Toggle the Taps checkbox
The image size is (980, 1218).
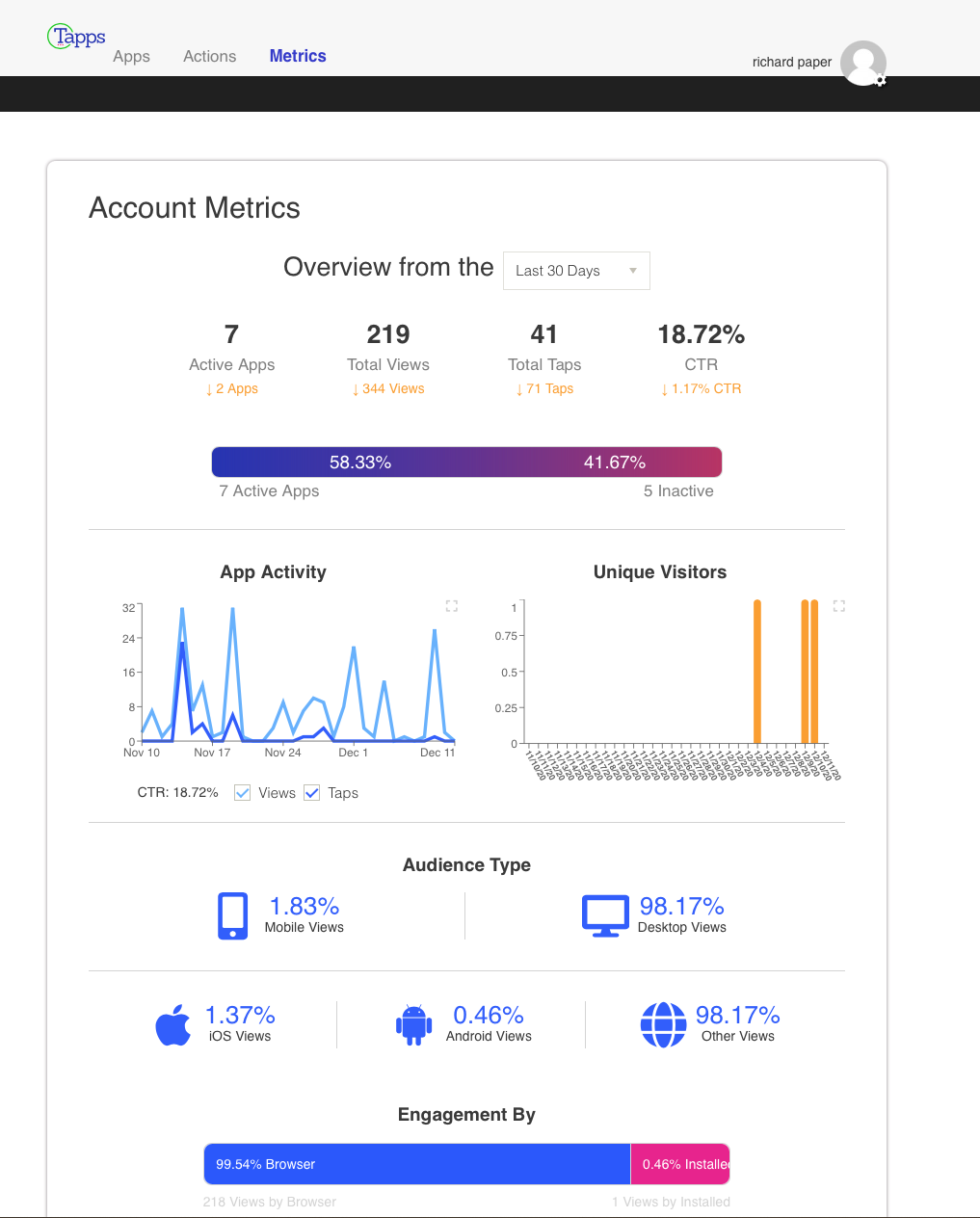(x=312, y=793)
